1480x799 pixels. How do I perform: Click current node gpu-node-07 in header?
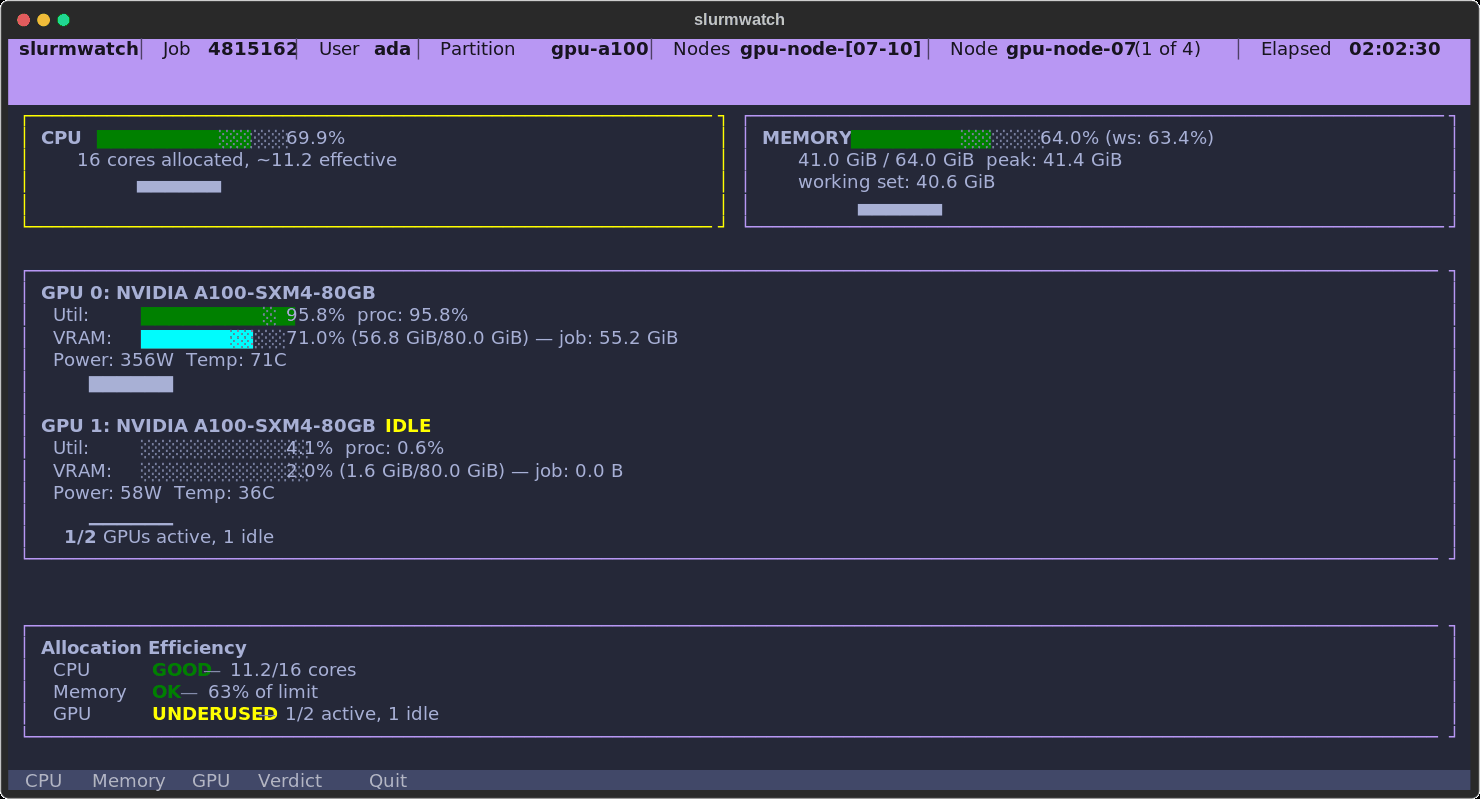pos(1070,49)
